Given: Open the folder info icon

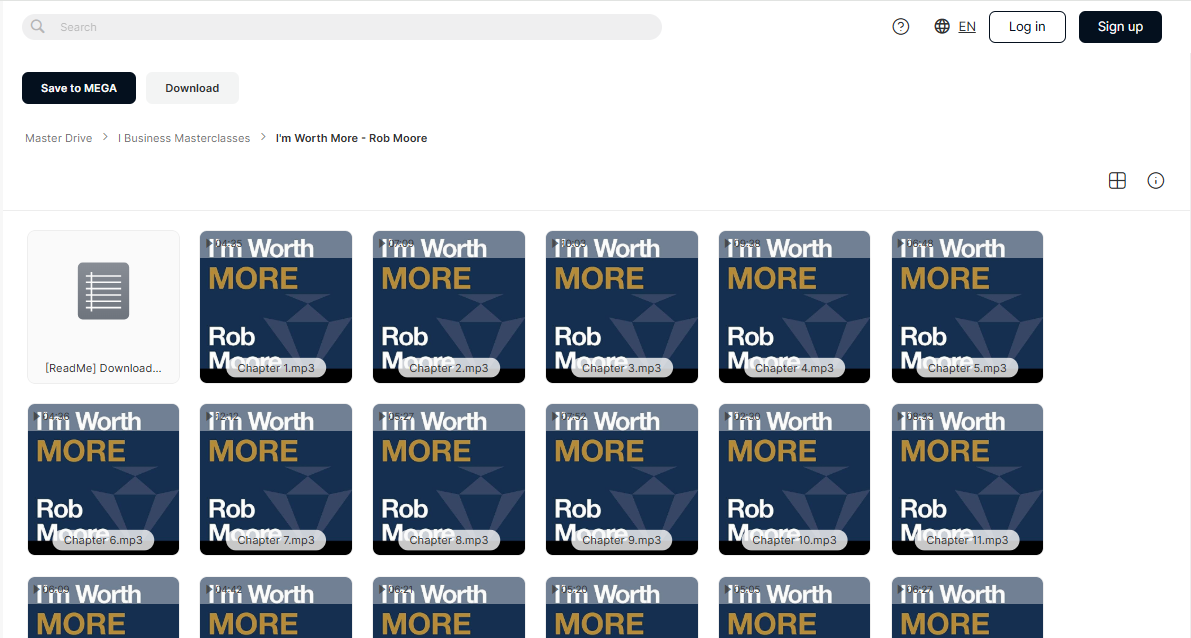Looking at the screenshot, I should (1155, 180).
